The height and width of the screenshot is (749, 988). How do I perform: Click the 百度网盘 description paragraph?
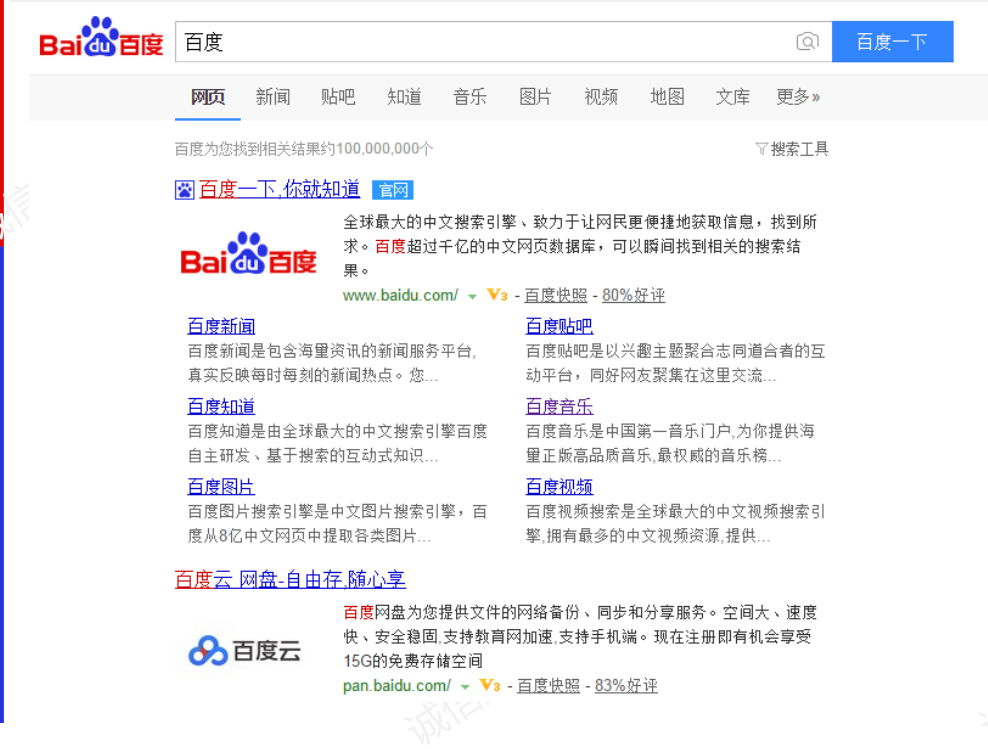(x=580, y=636)
